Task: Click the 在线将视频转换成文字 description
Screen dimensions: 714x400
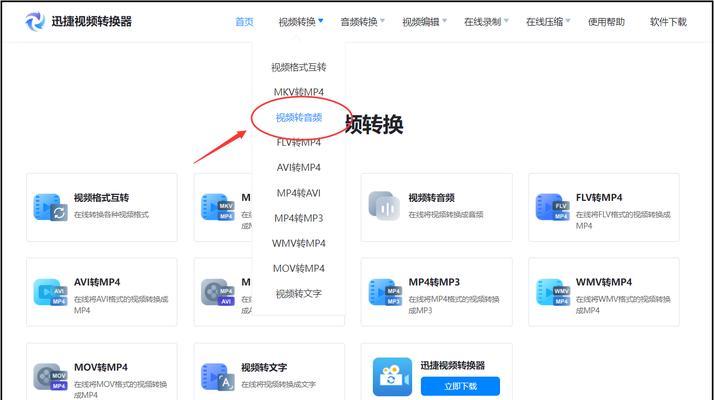Action: point(278,385)
